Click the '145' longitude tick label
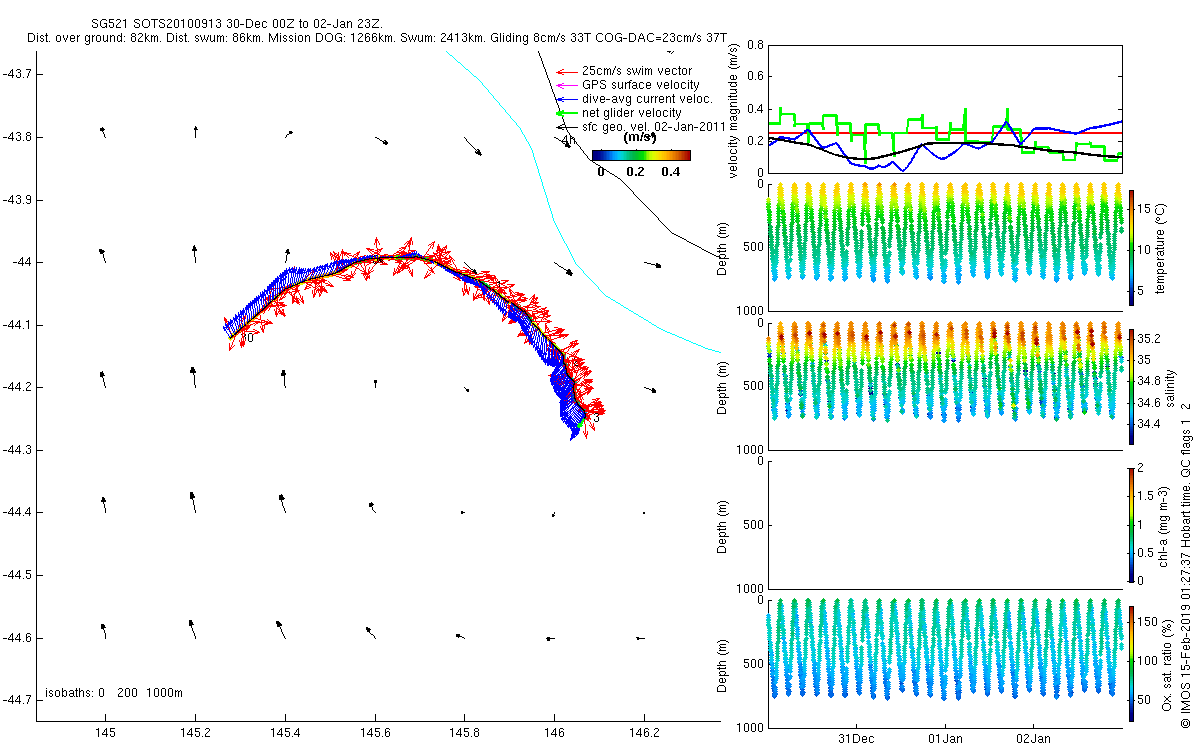This screenshot has height=750, width=1200. 105,733
